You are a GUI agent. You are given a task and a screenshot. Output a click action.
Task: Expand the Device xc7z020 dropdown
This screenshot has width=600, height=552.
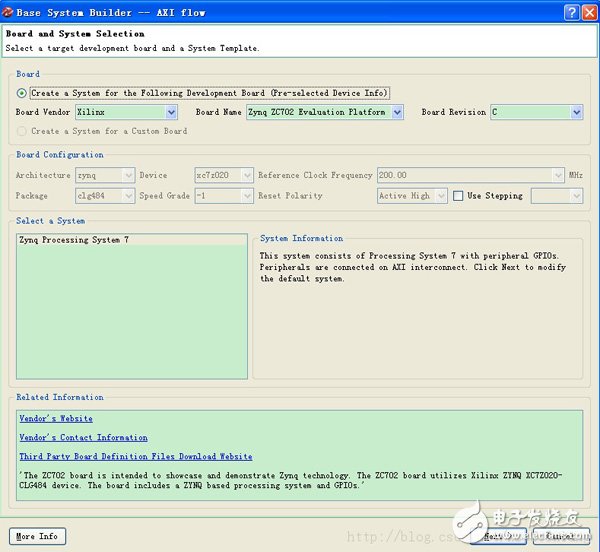(x=247, y=175)
